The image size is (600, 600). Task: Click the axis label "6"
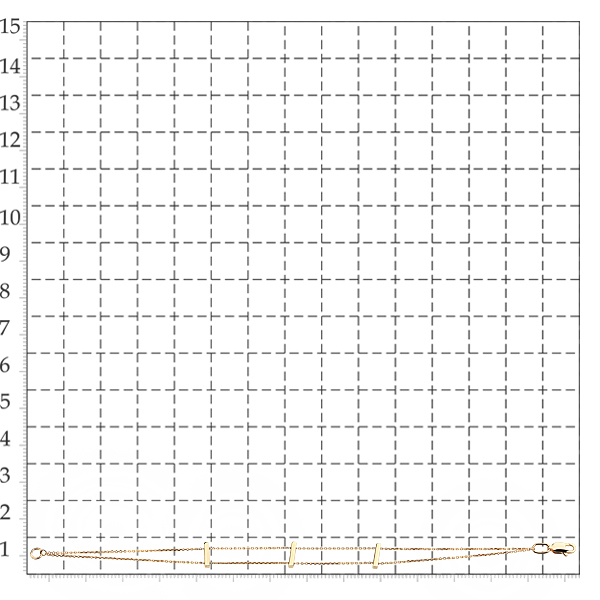tap(5, 366)
